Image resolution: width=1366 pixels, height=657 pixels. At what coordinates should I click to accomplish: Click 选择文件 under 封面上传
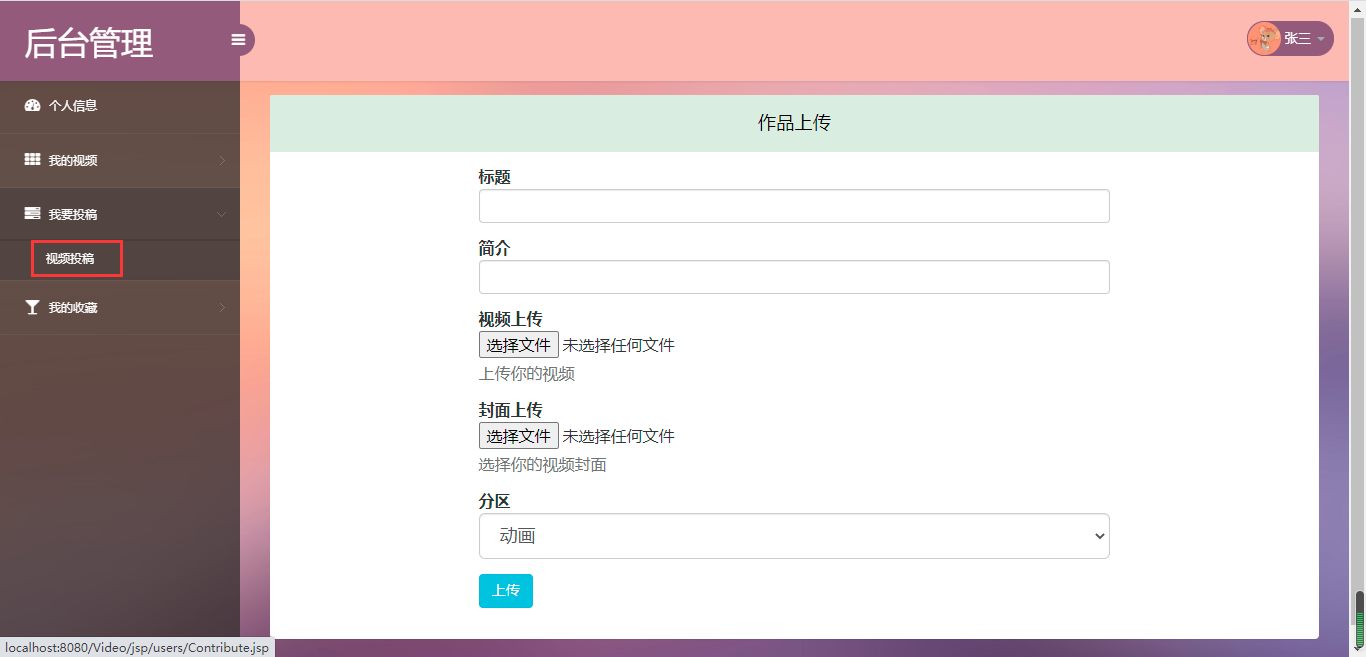[x=519, y=436]
